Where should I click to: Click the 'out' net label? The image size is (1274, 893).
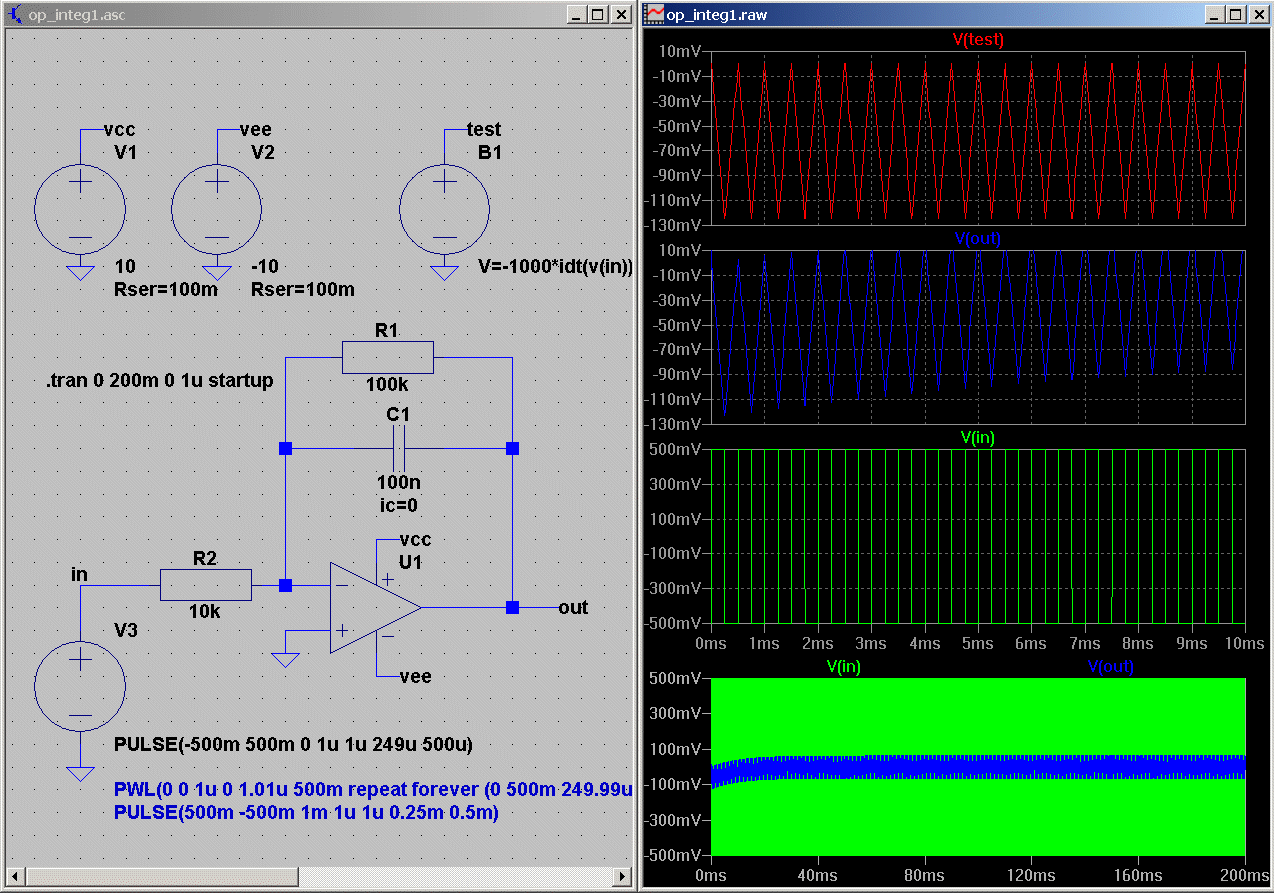pyautogui.click(x=573, y=607)
